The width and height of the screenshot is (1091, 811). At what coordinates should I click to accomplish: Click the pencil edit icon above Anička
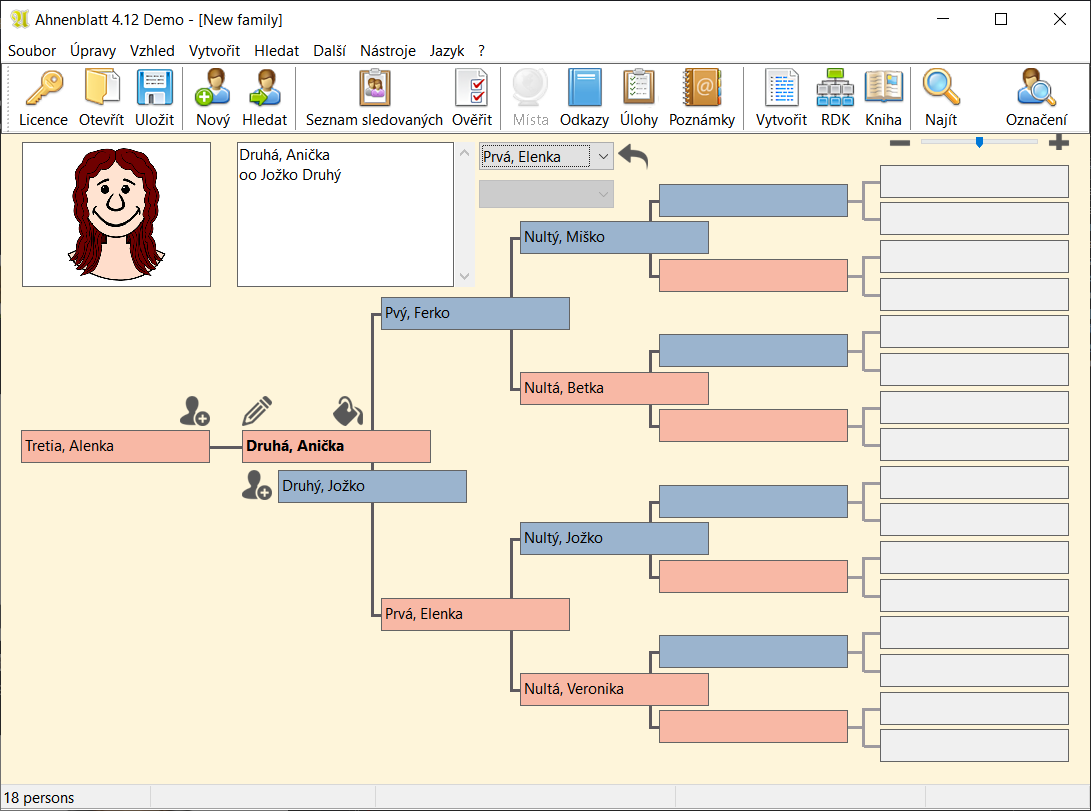pos(257,411)
